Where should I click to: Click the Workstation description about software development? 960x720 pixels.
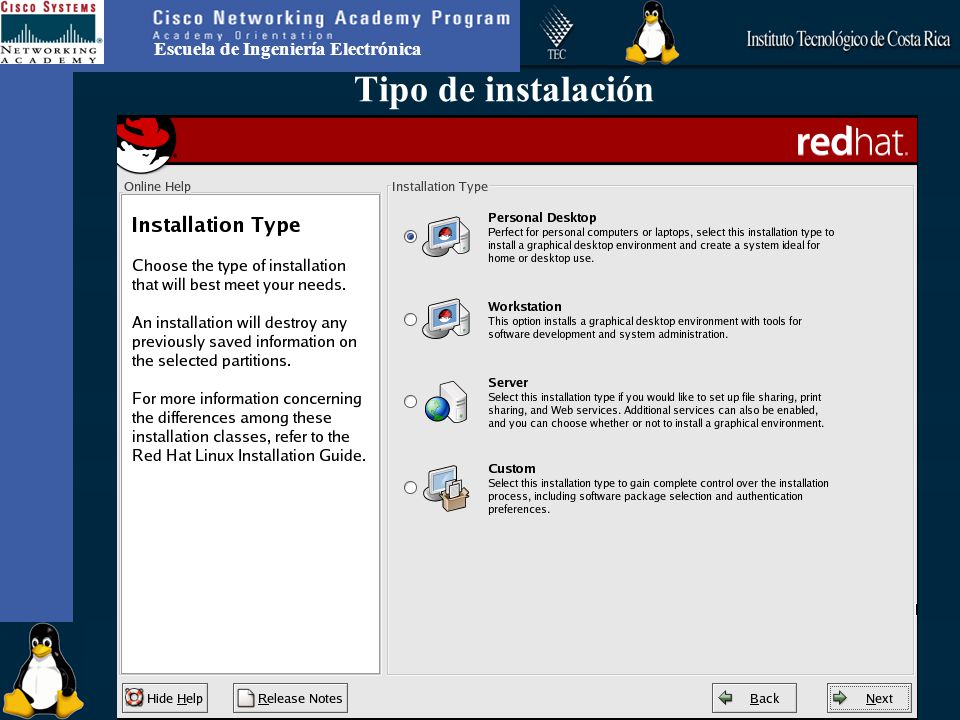coord(645,328)
